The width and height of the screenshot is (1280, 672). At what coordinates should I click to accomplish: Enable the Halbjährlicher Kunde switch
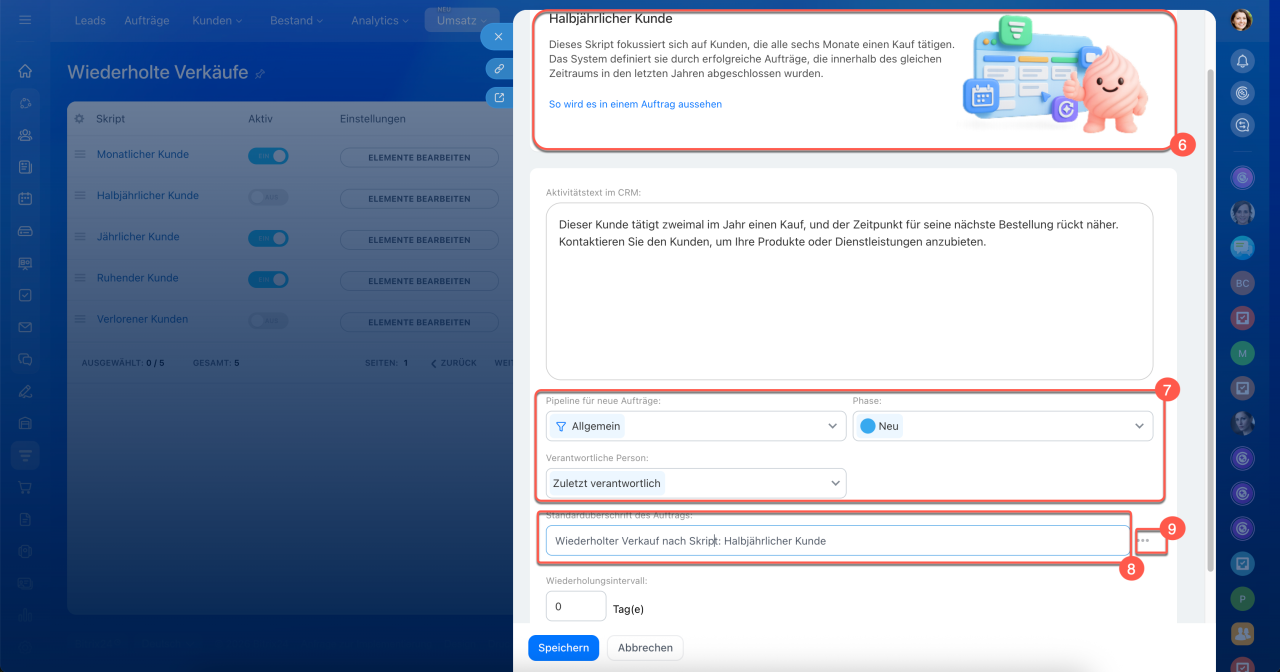coord(268,197)
